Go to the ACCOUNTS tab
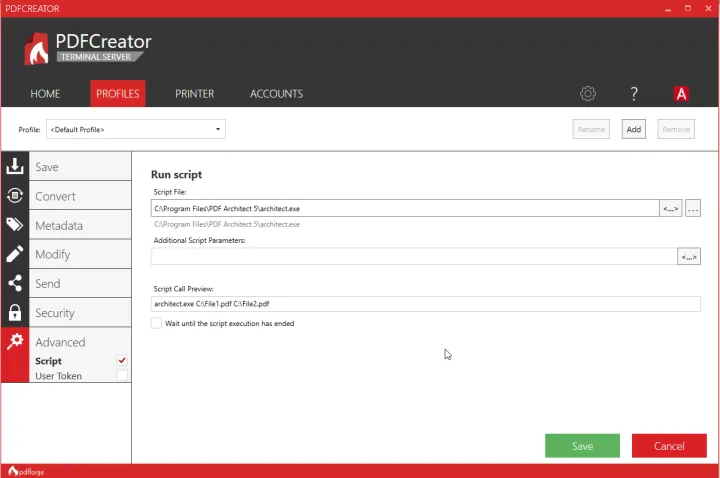Screen dimensions: 720x478 tap(276, 94)
